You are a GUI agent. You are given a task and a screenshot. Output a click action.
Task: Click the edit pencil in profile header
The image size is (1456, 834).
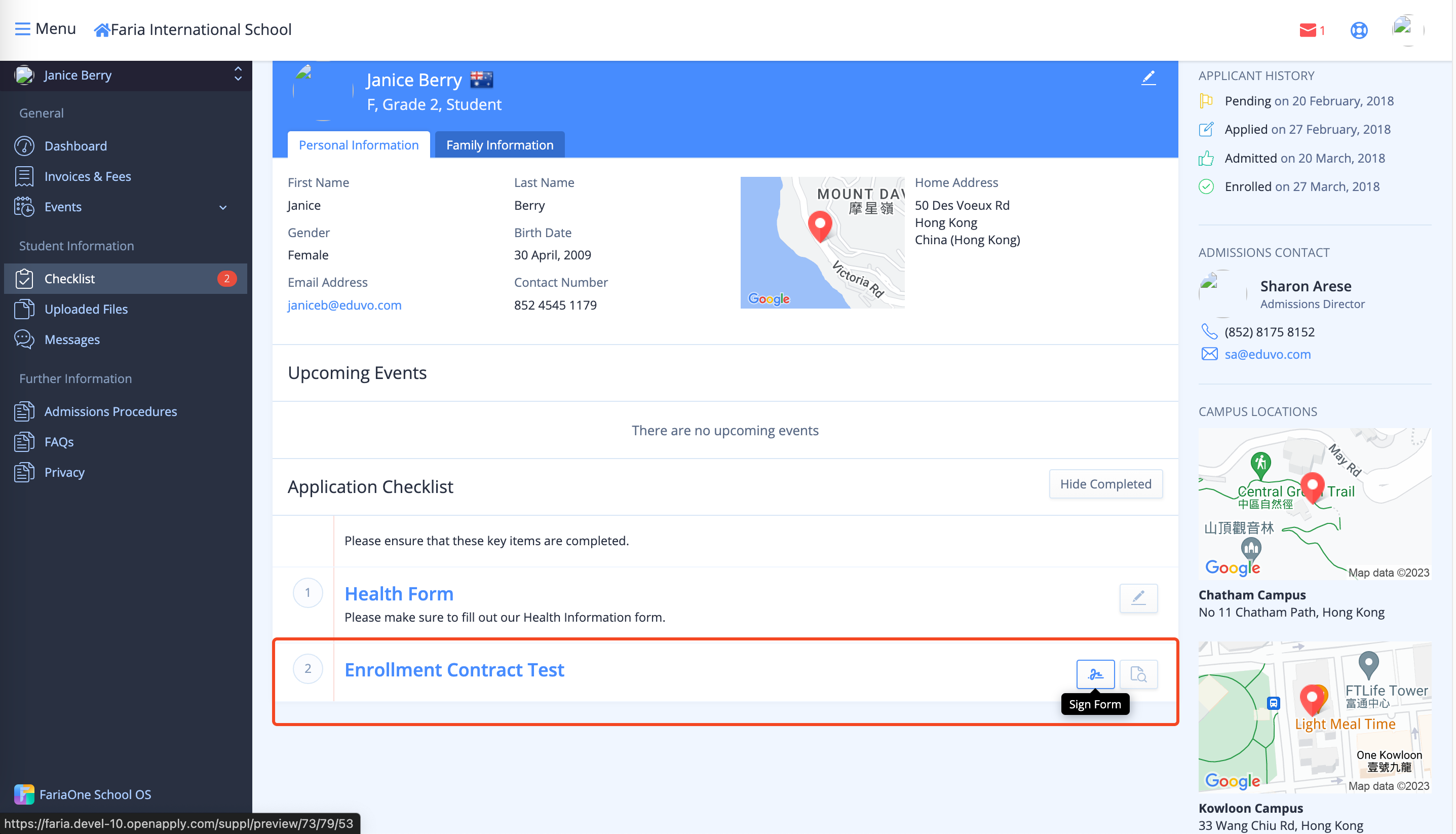tap(1148, 78)
